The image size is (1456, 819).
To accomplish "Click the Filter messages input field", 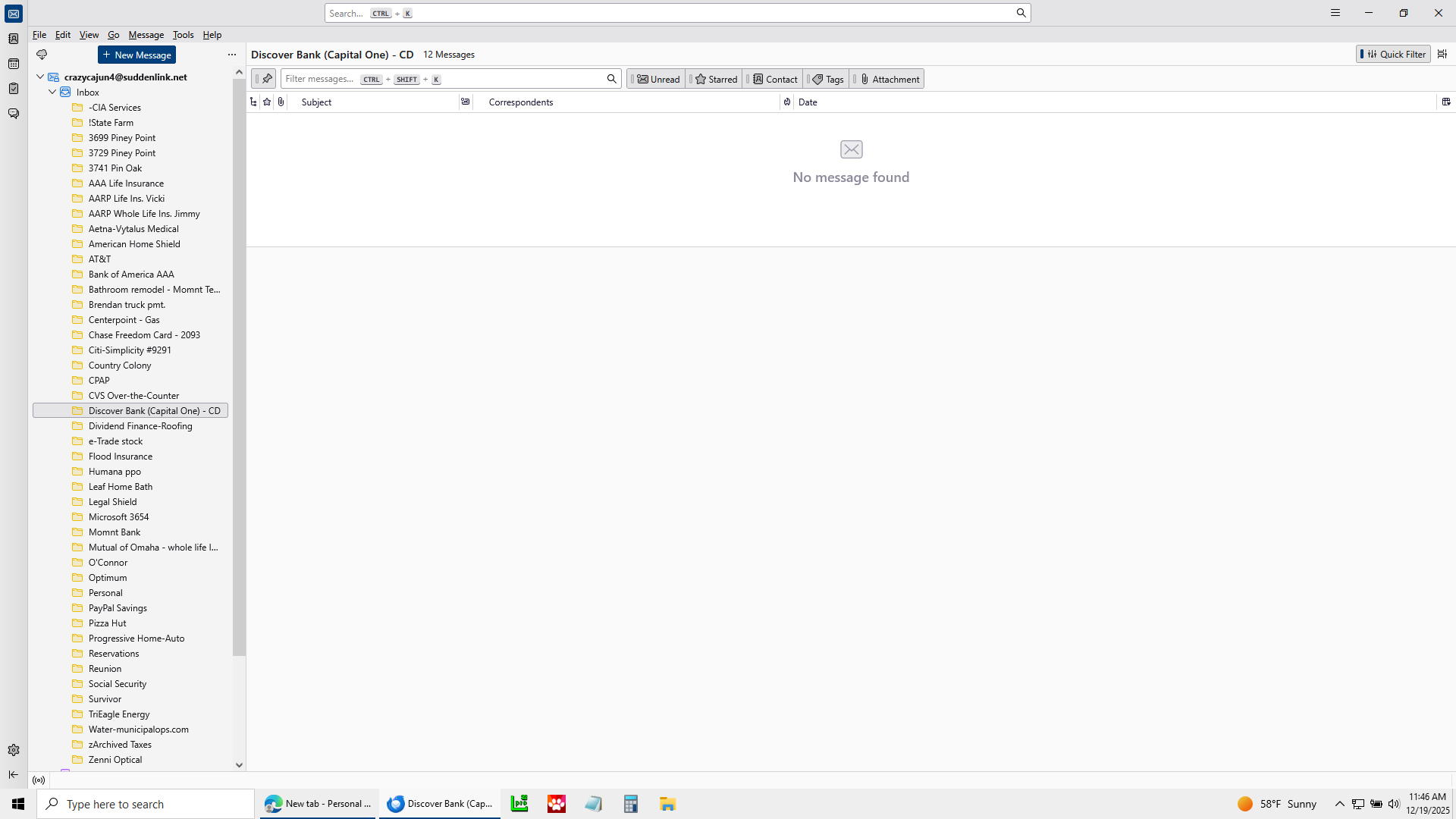I will point(440,79).
